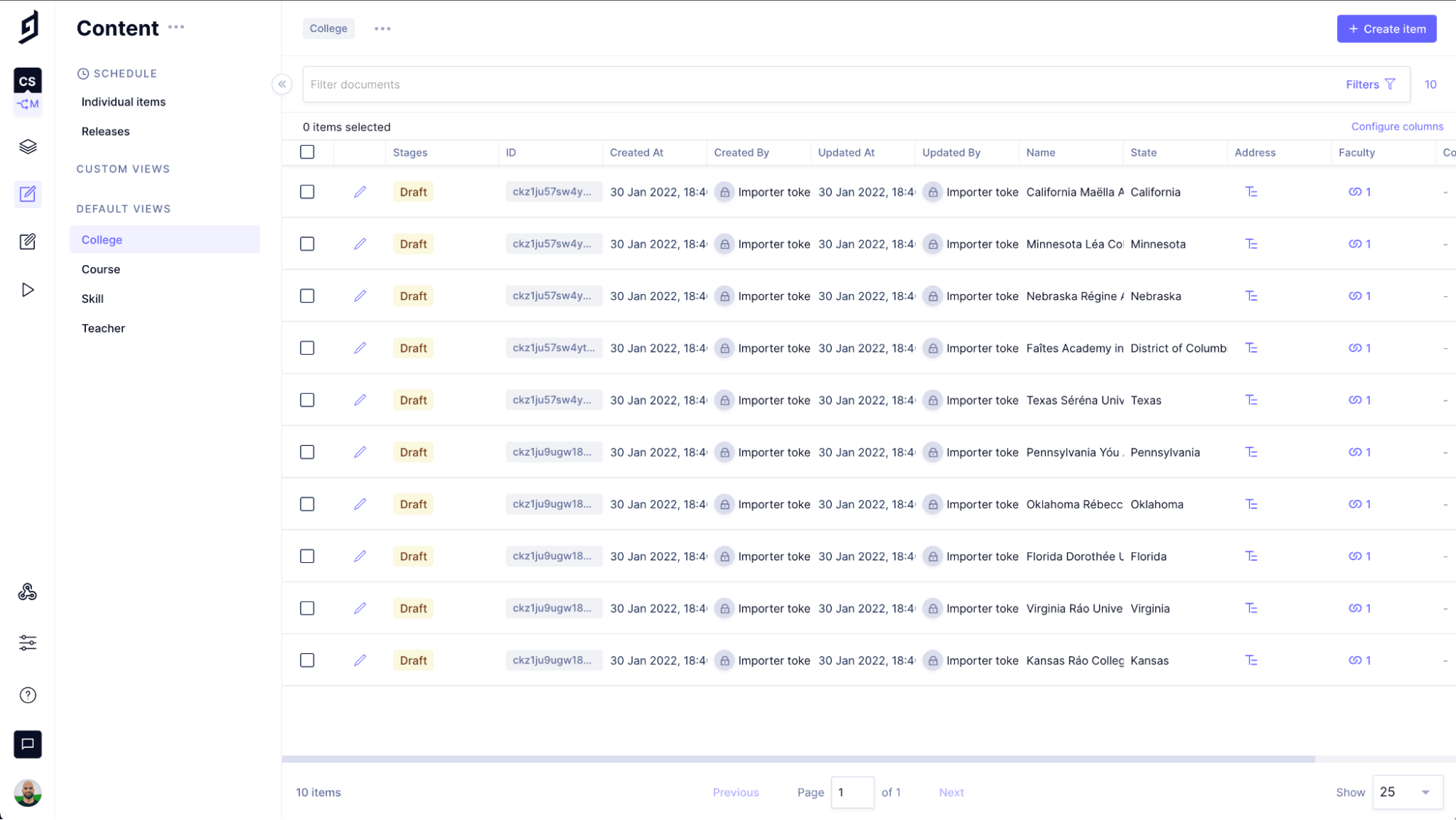Open the Filters dropdown

[1370, 84]
